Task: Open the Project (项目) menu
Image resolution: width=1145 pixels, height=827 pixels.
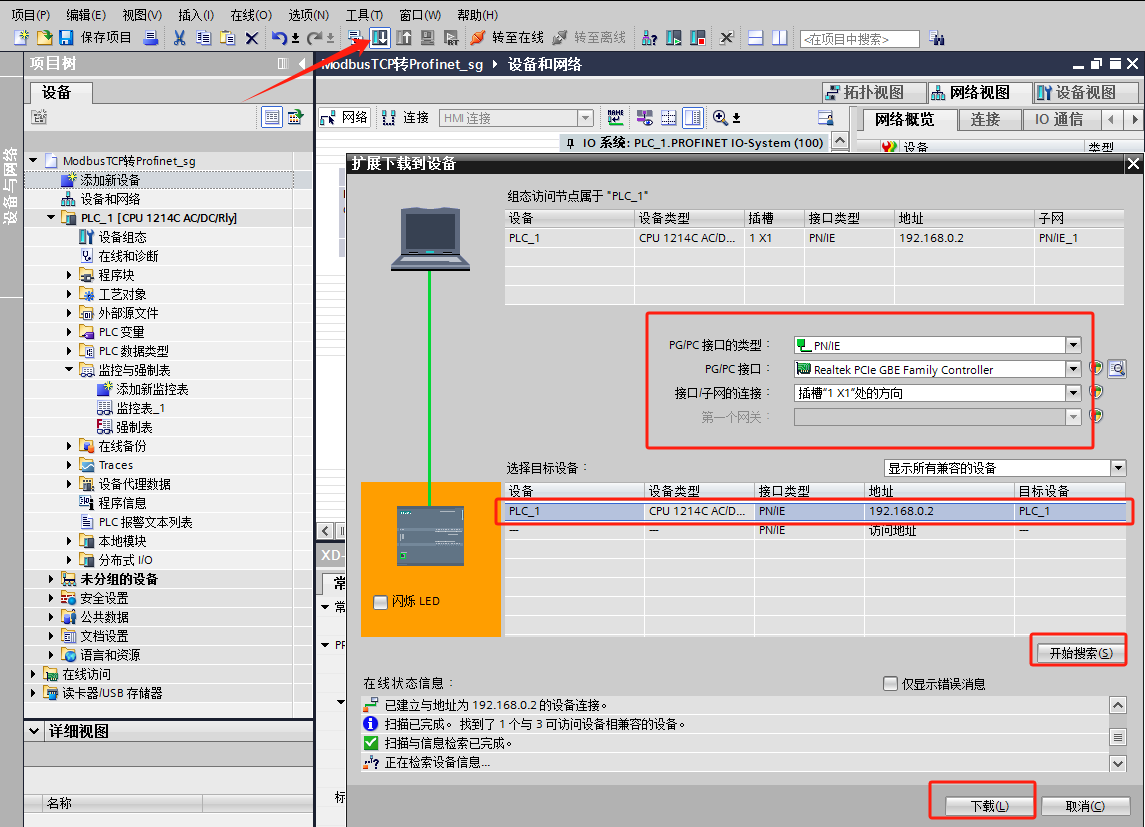Action: 30,15
